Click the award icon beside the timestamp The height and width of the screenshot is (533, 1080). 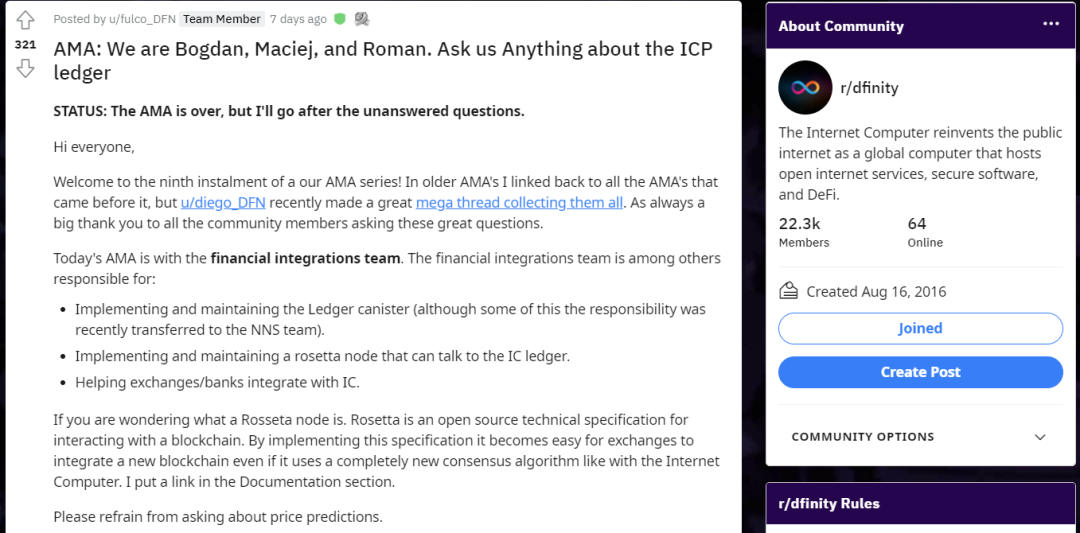(362, 19)
